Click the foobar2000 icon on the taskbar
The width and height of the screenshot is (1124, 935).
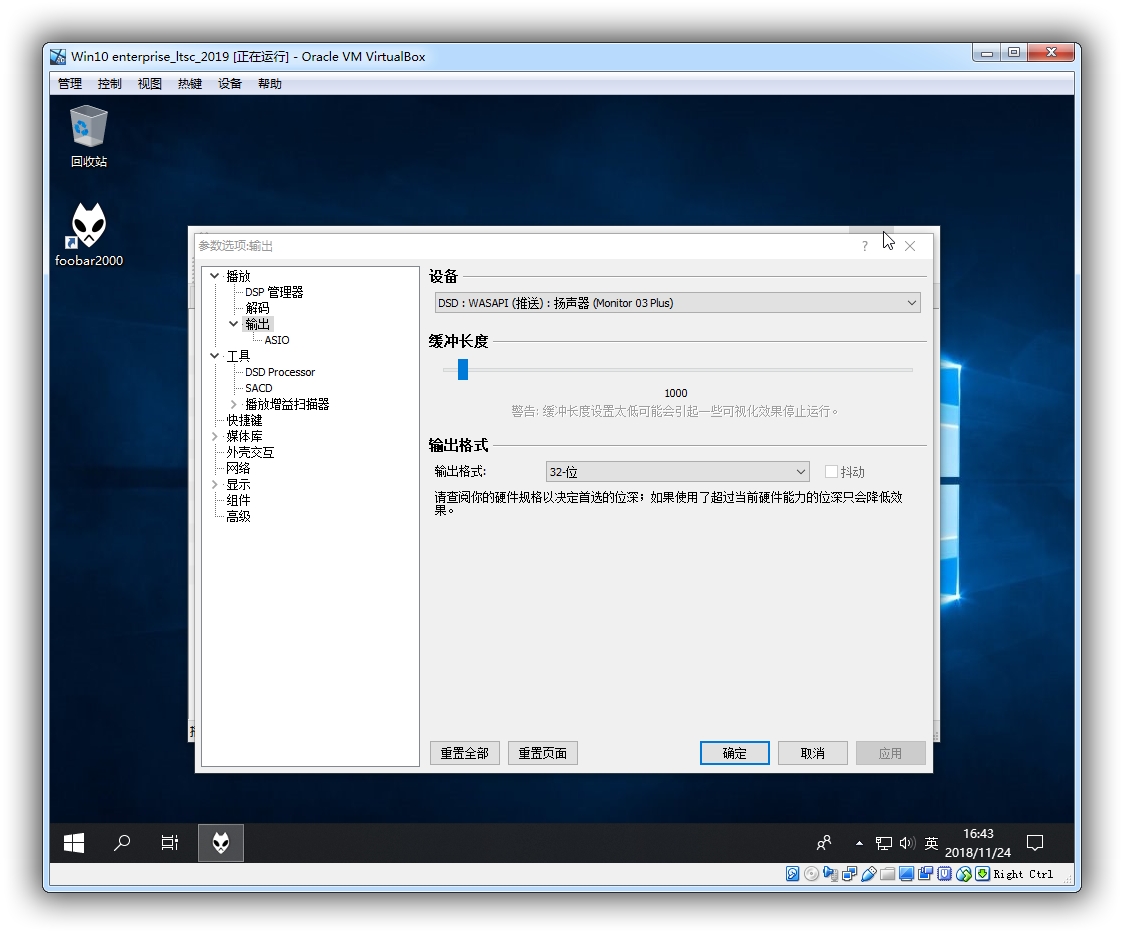(x=220, y=843)
